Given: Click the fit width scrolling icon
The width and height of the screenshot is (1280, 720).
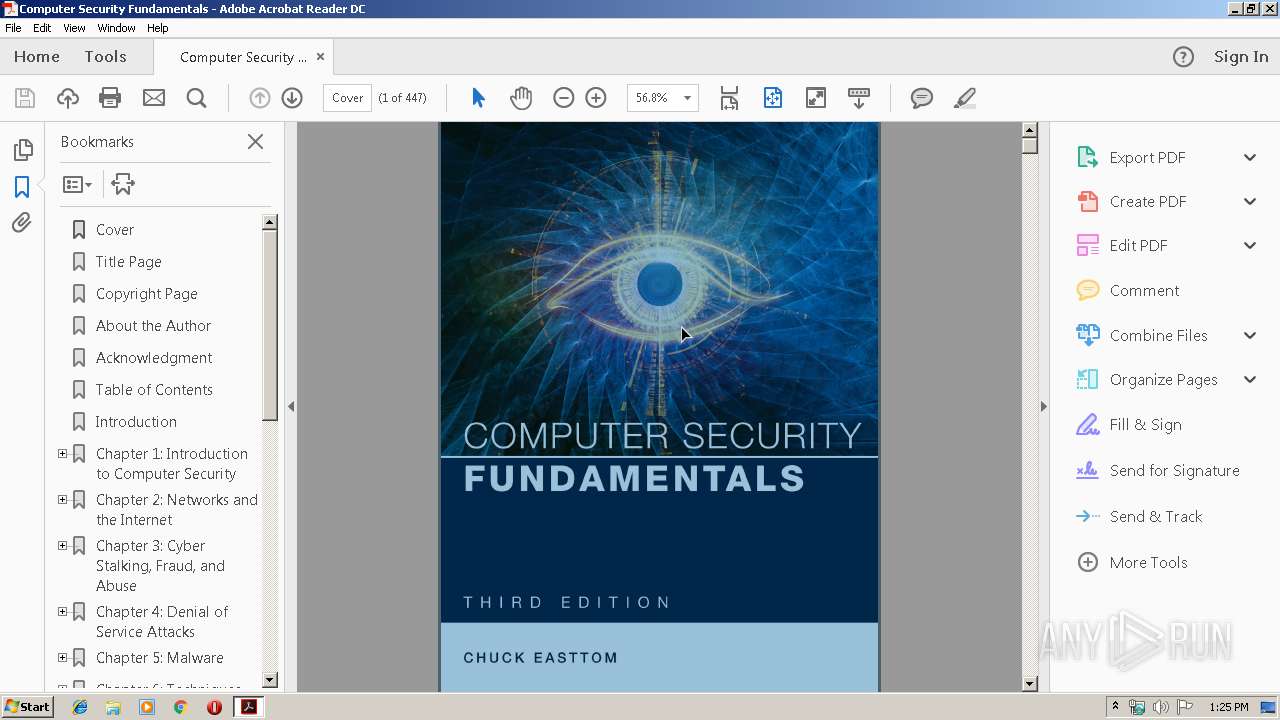Looking at the screenshot, I should [729, 98].
